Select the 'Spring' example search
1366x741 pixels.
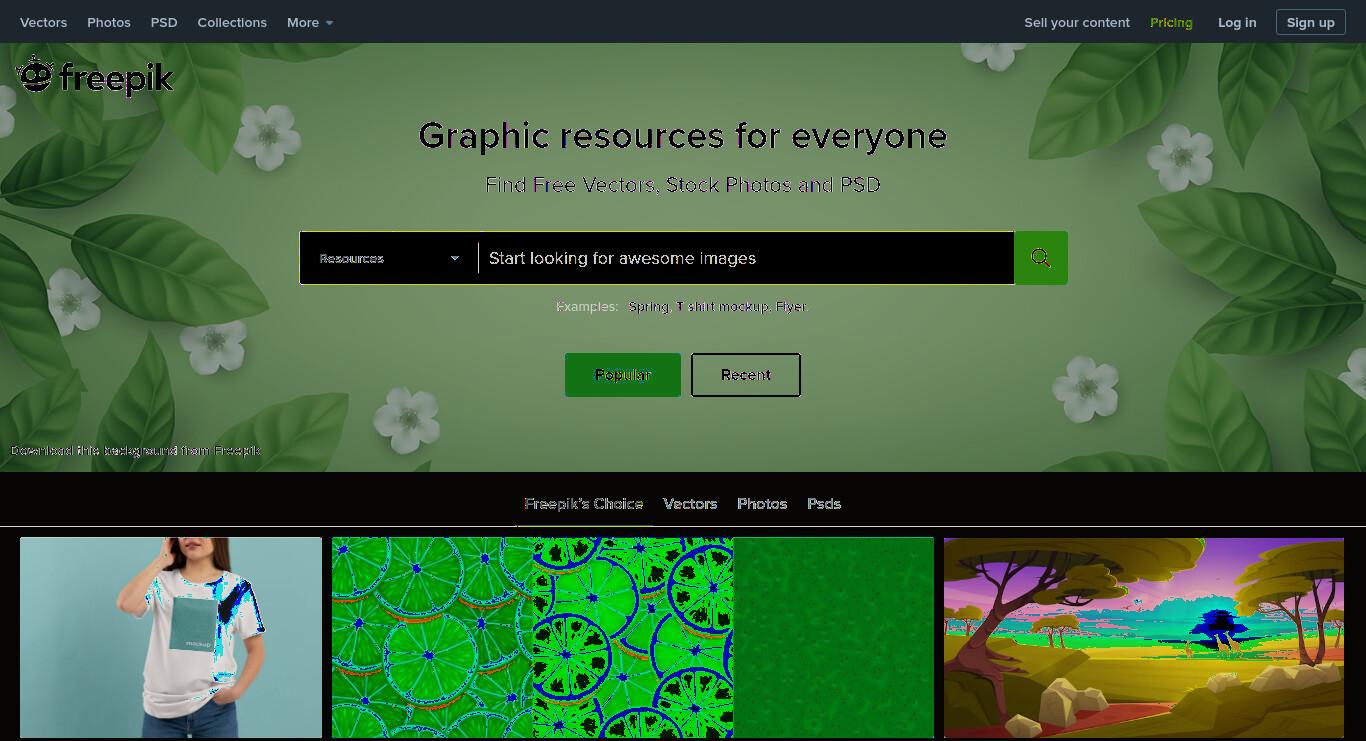tap(648, 307)
